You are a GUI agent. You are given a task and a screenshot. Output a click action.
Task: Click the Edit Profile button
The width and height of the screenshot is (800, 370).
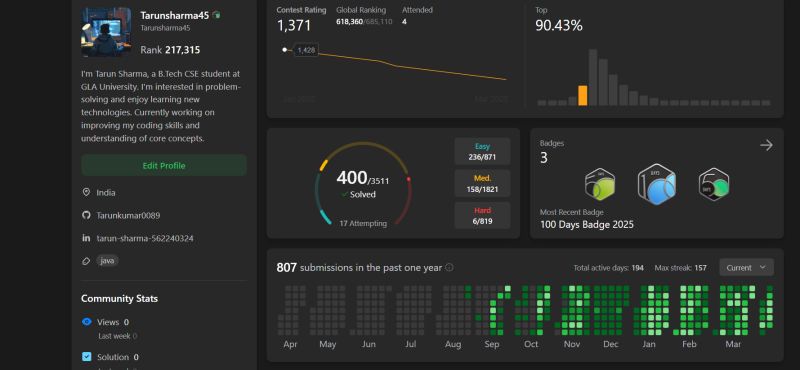[164, 165]
